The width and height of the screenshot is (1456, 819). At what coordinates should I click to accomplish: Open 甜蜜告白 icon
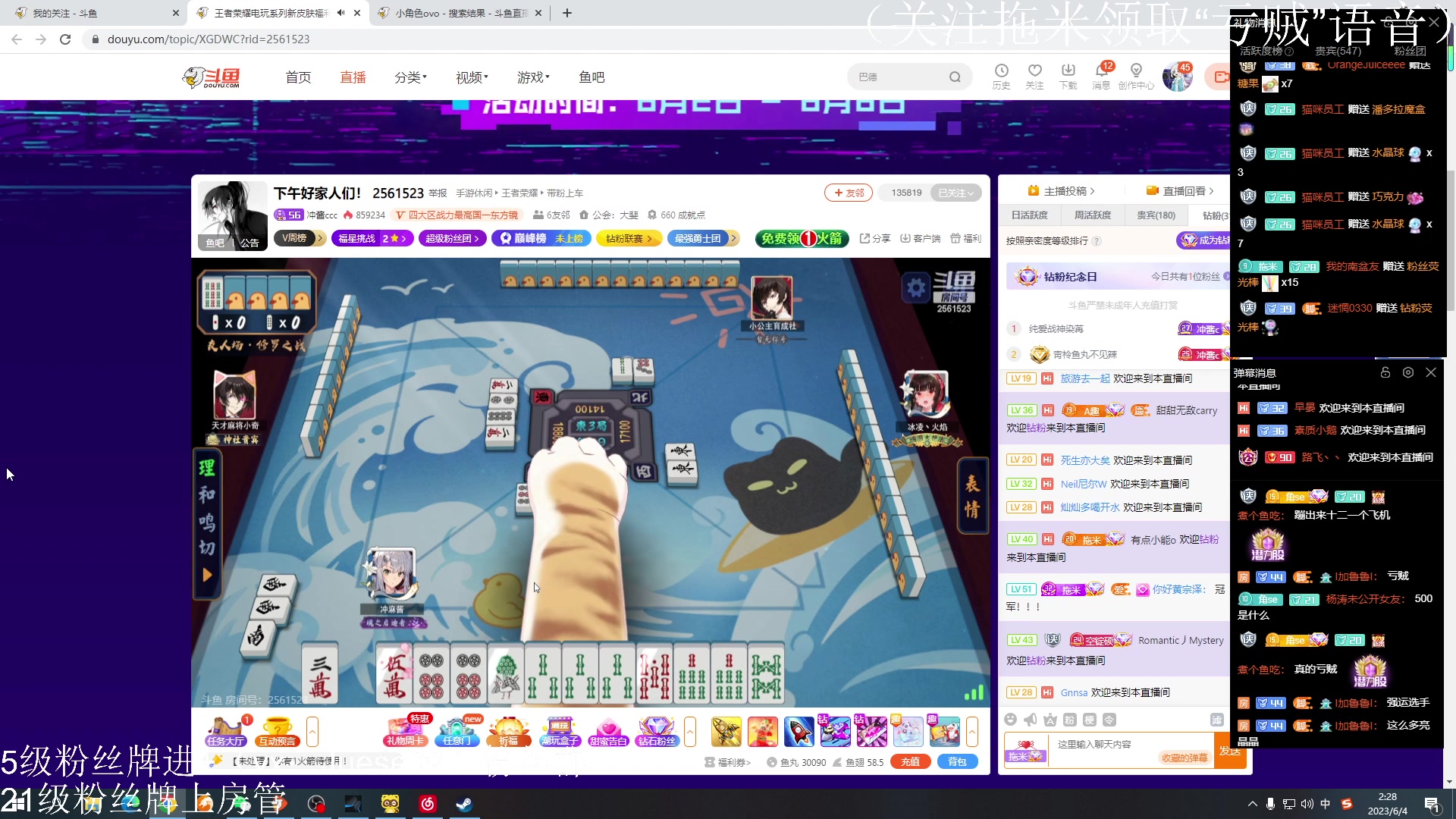[x=608, y=731]
